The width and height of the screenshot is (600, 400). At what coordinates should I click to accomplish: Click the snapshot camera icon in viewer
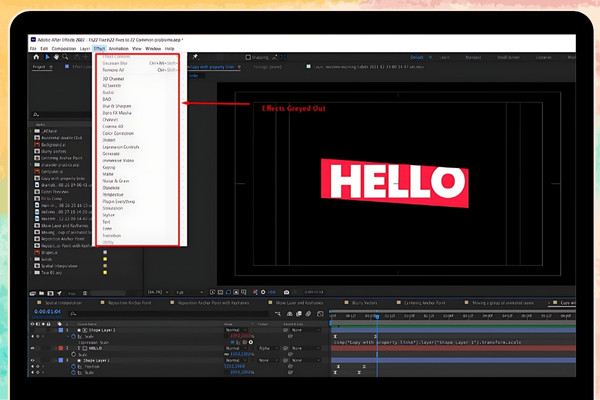[x=286, y=292]
